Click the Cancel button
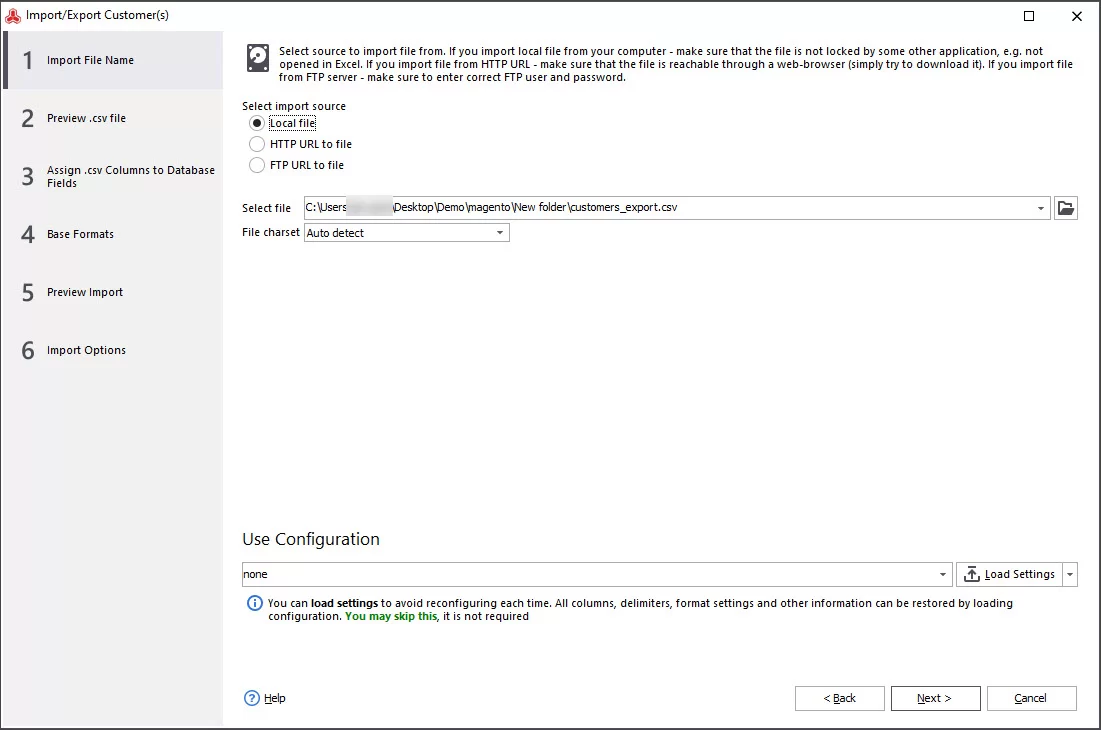The width and height of the screenshot is (1101, 730). tap(1031, 698)
